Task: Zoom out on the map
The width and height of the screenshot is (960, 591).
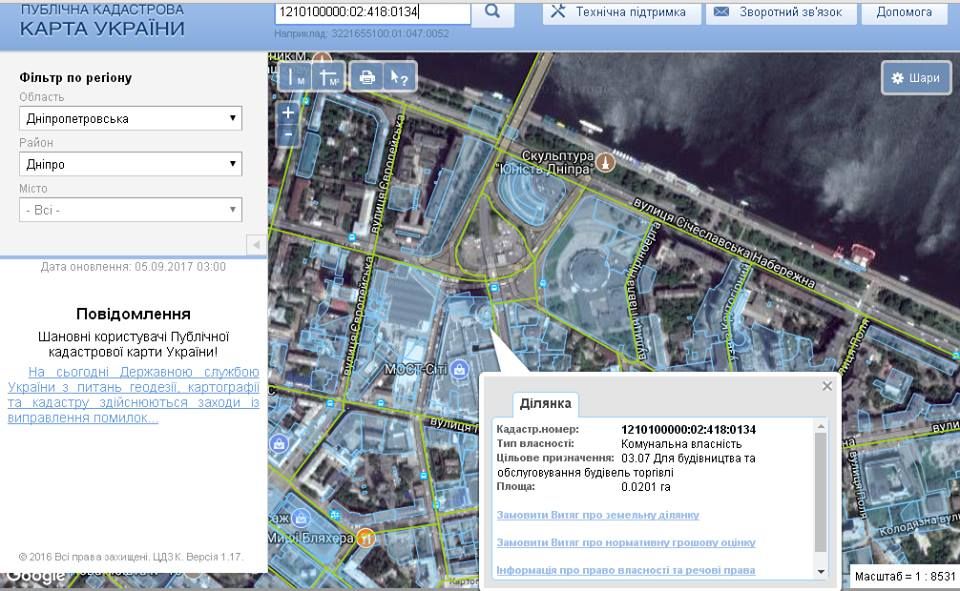Action: (x=288, y=134)
